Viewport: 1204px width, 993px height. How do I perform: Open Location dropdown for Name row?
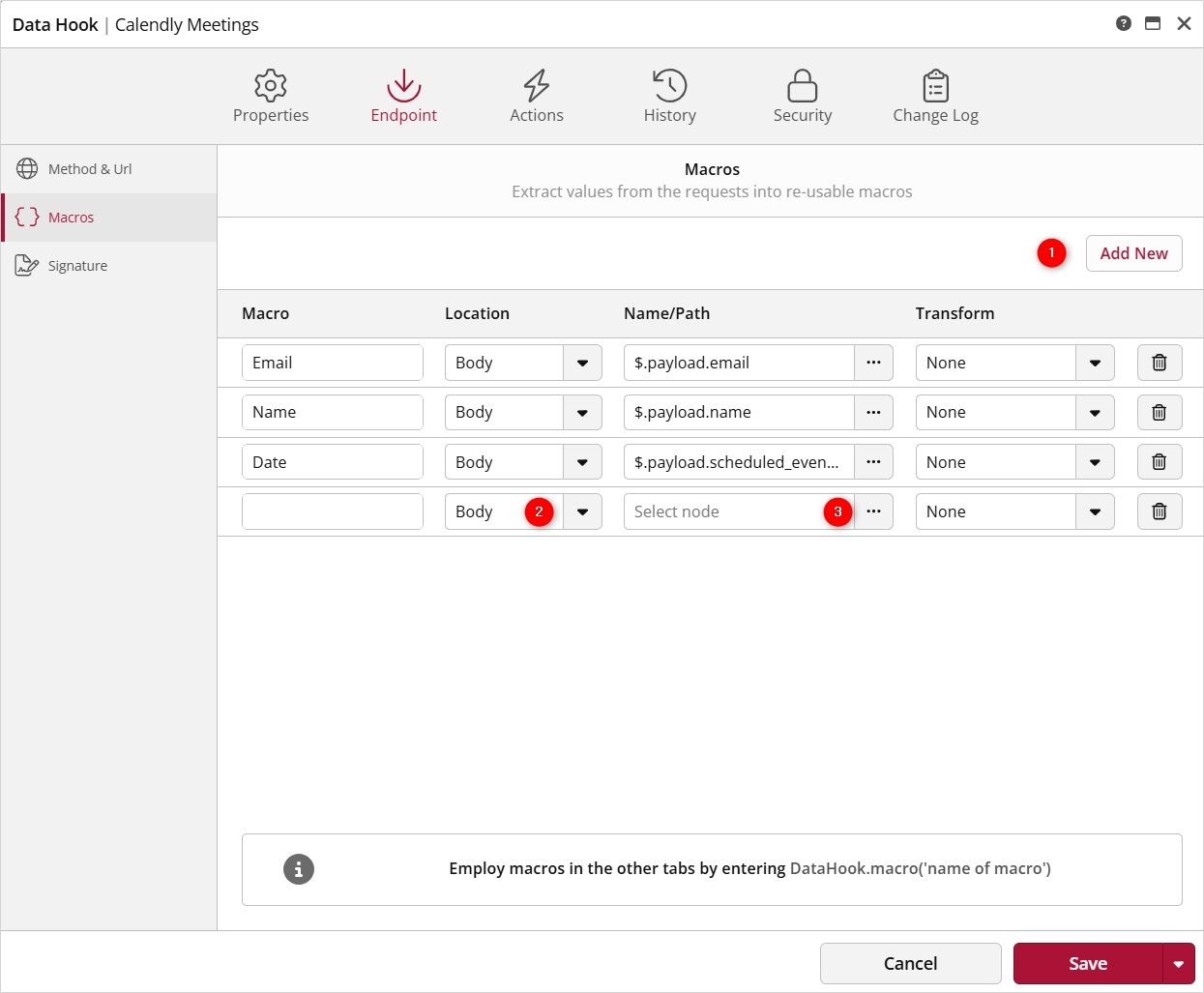click(582, 413)
